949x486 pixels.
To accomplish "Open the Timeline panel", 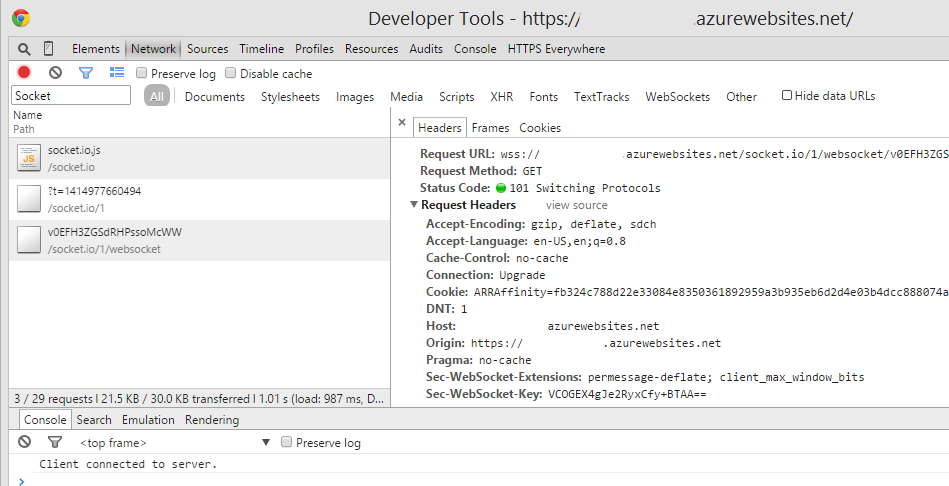I will [x=261, y=49].
